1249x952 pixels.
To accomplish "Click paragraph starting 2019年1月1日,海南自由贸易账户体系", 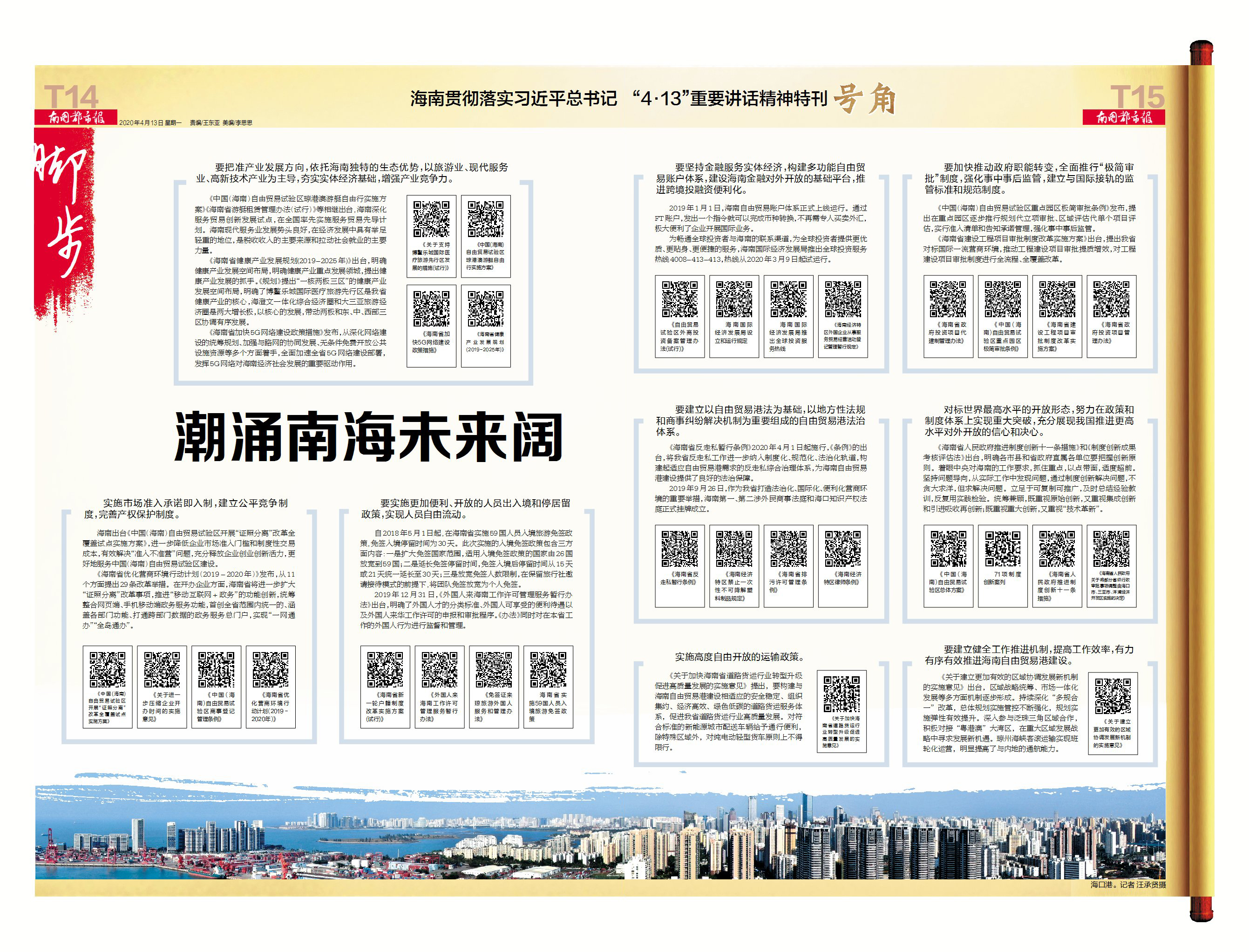I will click(x=761, y=218).
